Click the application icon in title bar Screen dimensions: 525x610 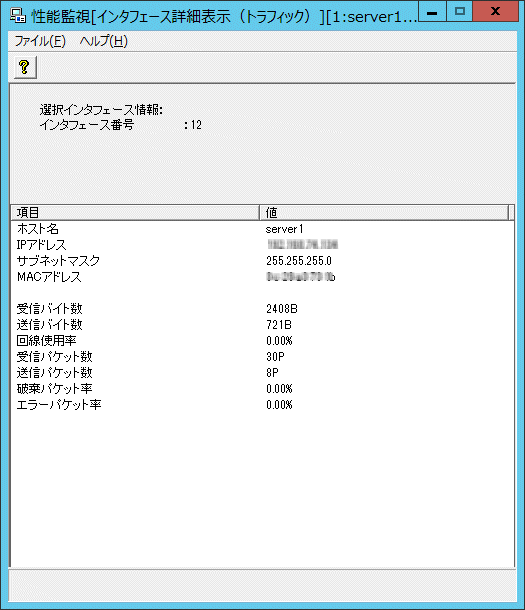(18, 16)
